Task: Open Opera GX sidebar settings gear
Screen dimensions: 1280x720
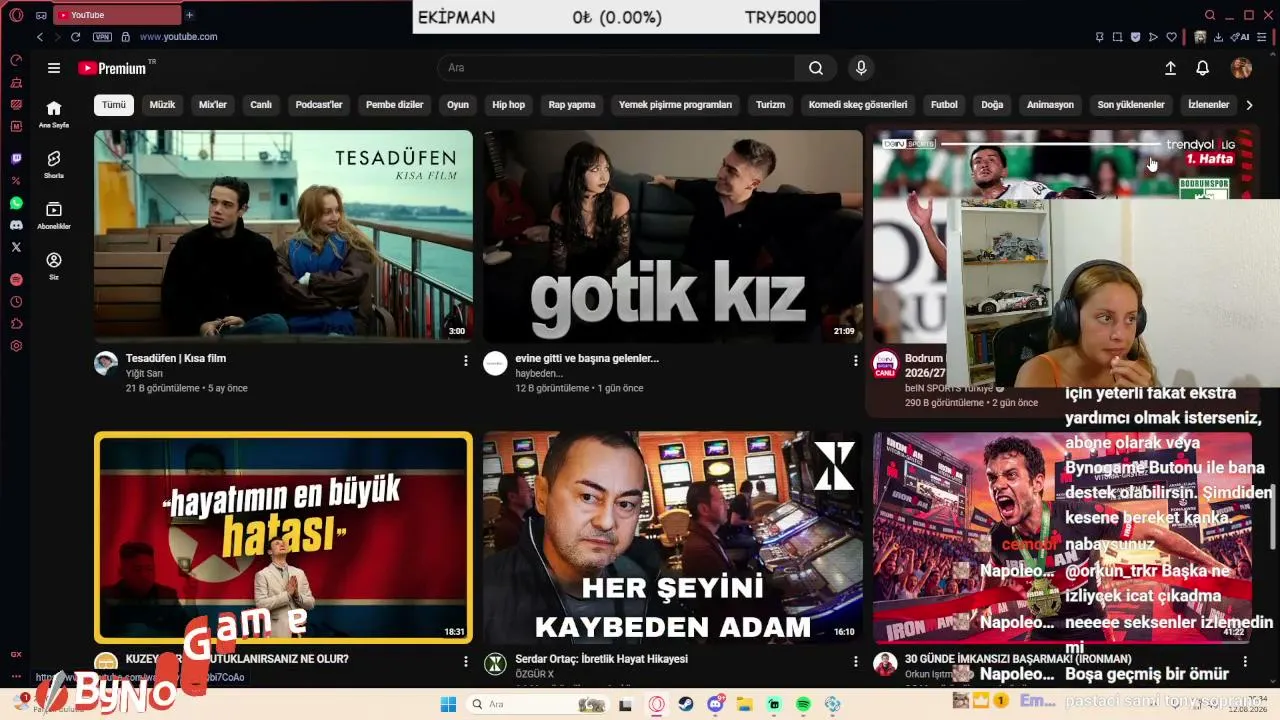Action: 16,346
